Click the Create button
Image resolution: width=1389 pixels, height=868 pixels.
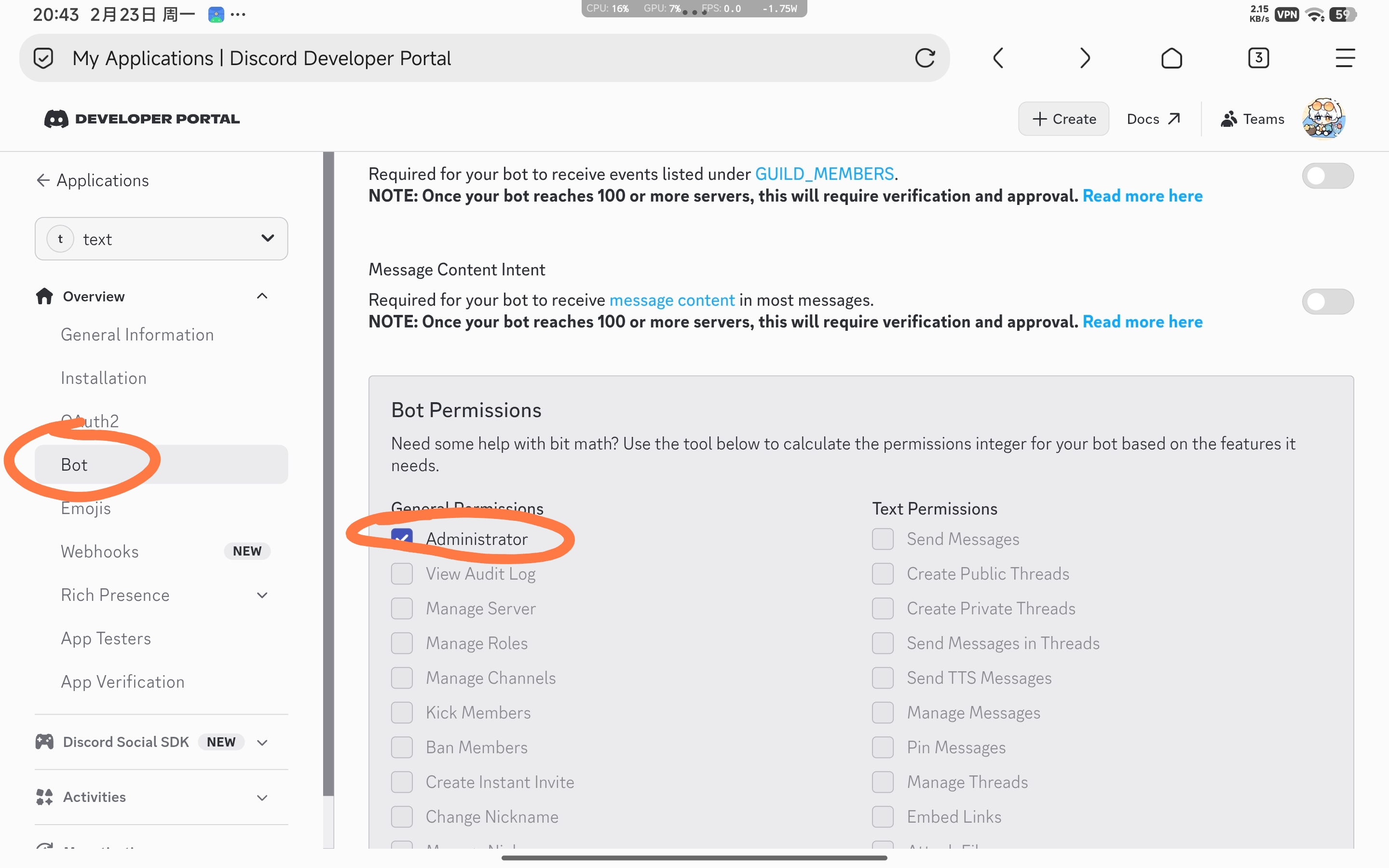1063,119
